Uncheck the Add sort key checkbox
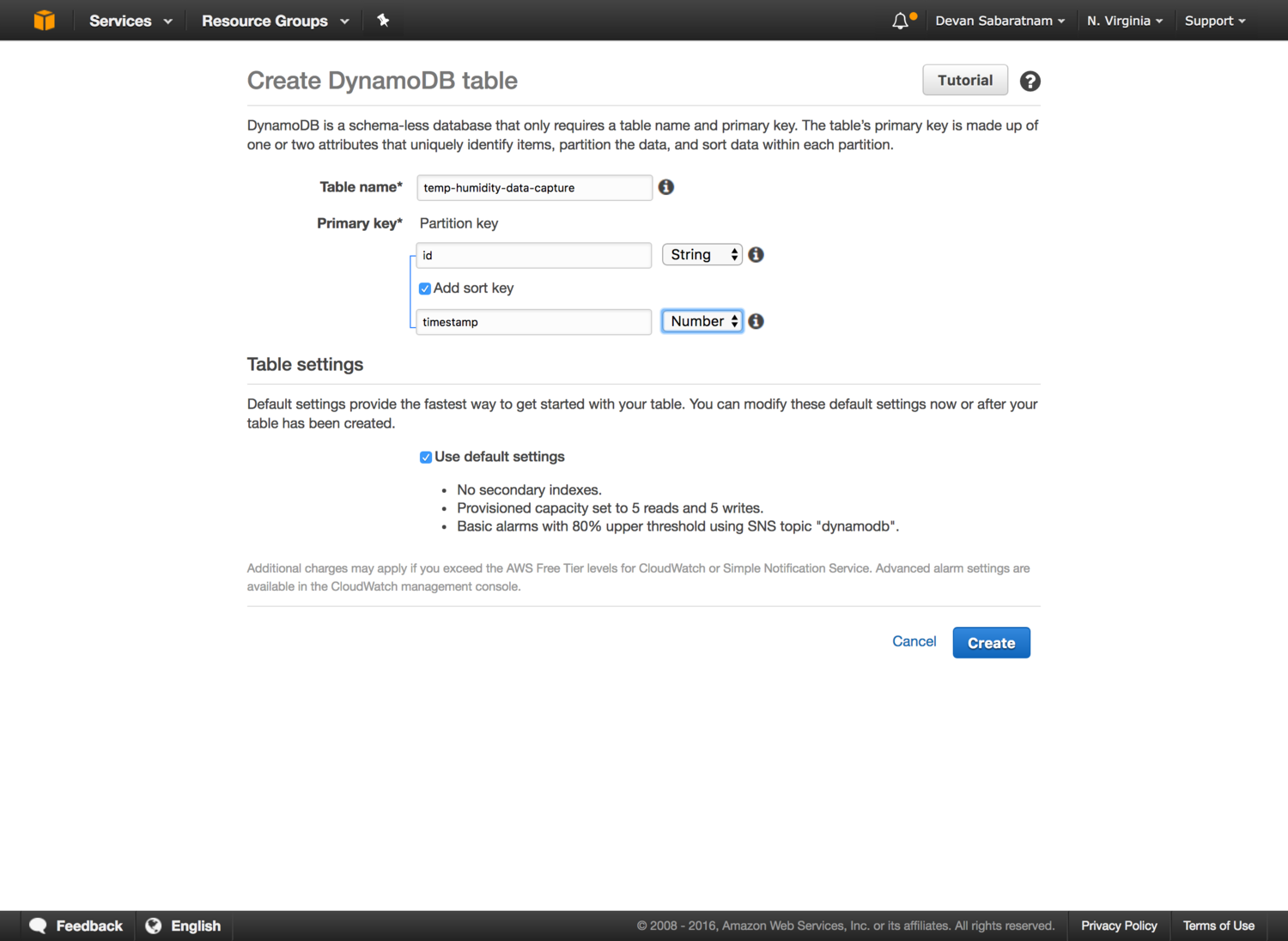 click(425, 288)
